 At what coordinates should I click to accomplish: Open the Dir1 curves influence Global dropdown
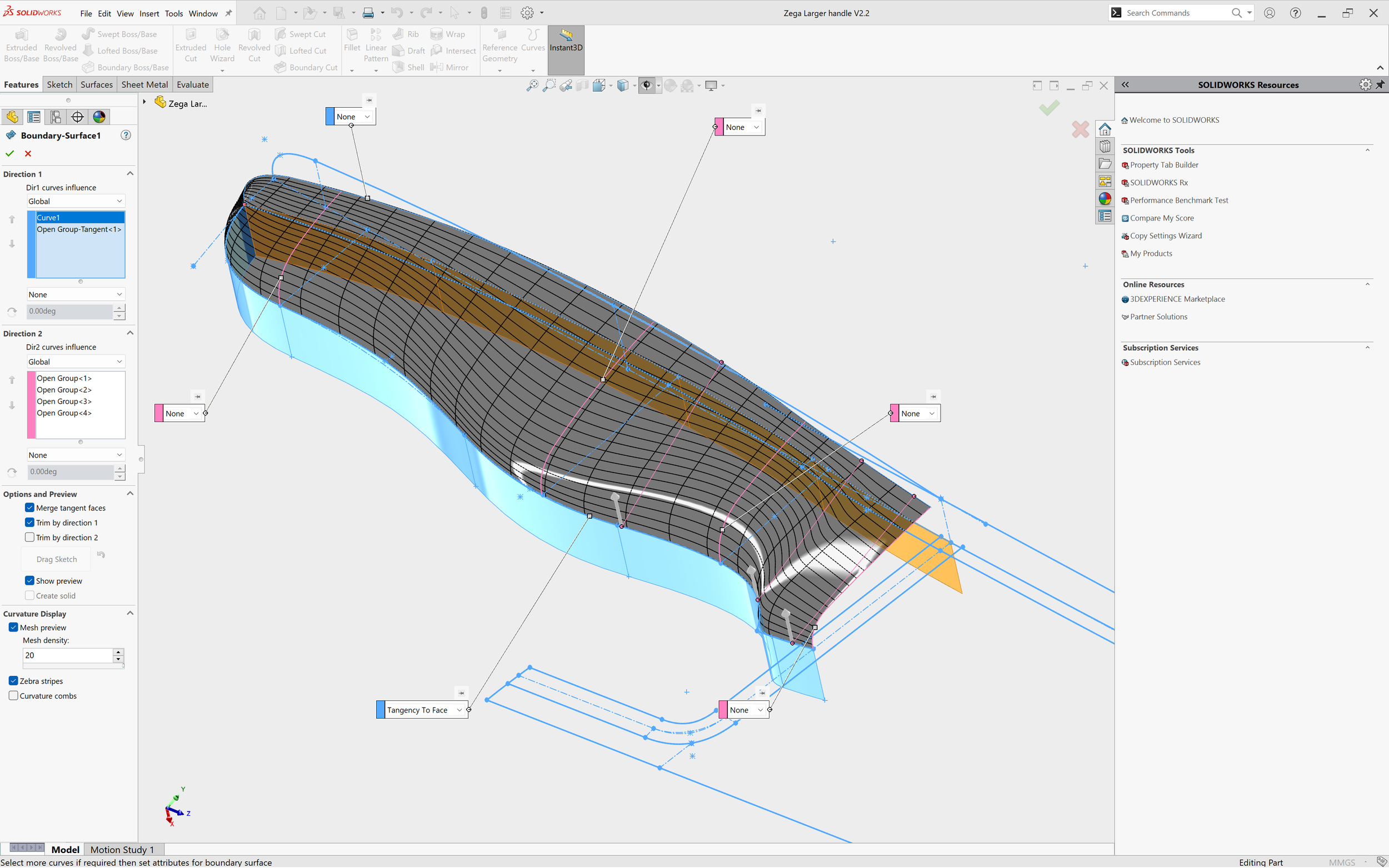coord(76,201)
